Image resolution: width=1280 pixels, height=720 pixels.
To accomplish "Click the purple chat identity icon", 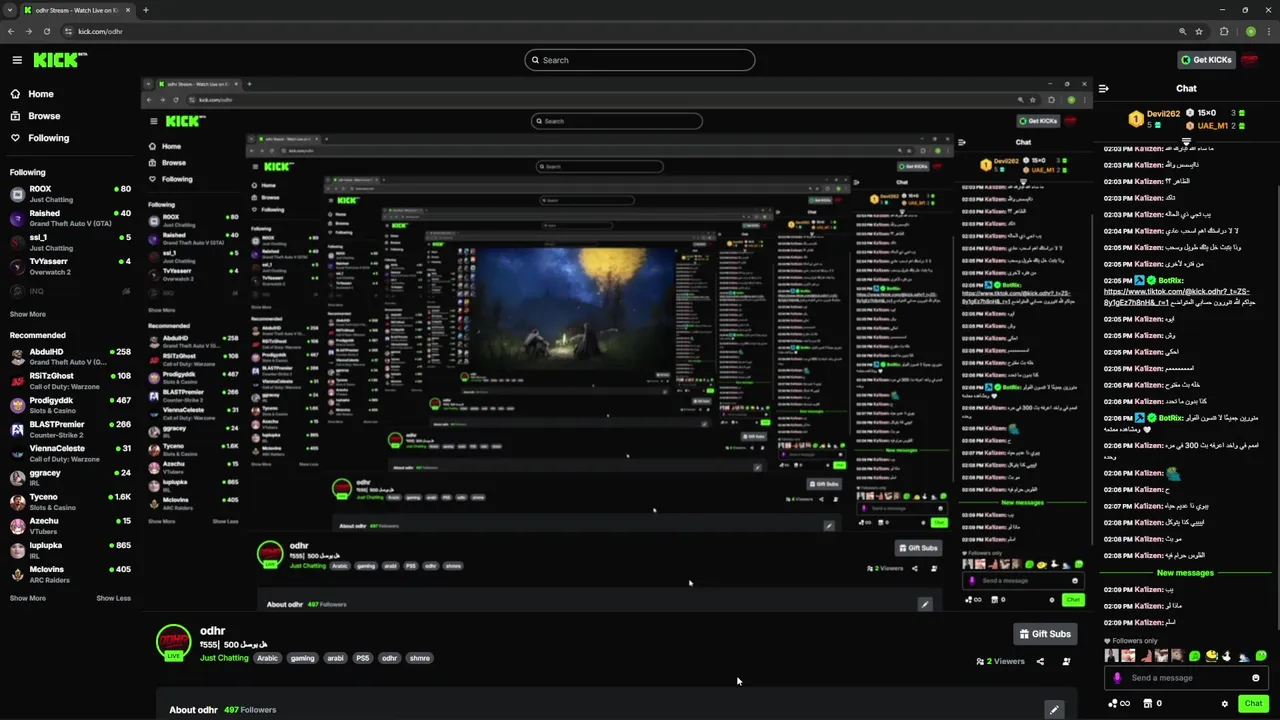I will [1118, 678].
